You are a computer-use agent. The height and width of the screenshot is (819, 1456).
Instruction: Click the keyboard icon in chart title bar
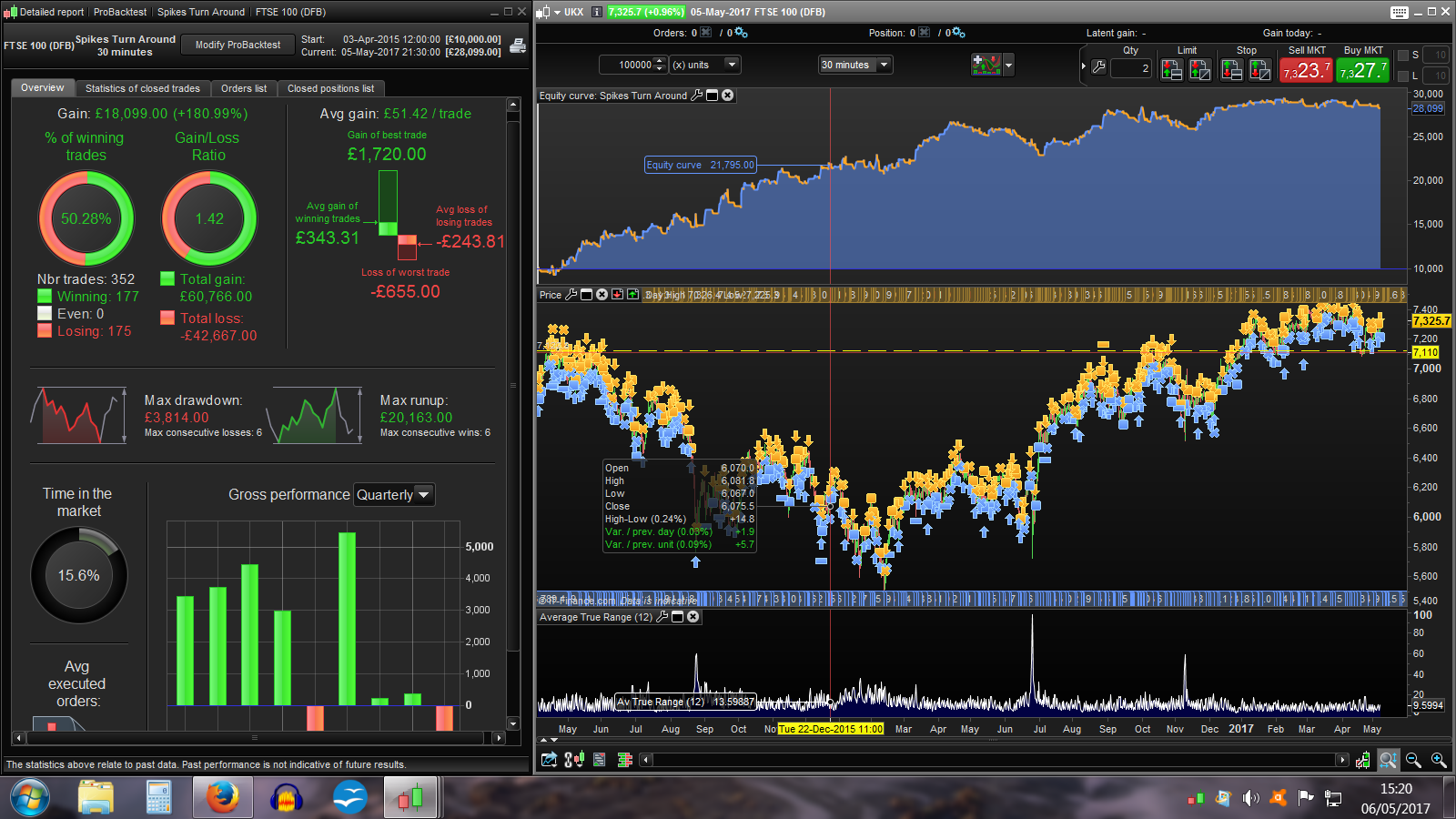click(1400, 12)
